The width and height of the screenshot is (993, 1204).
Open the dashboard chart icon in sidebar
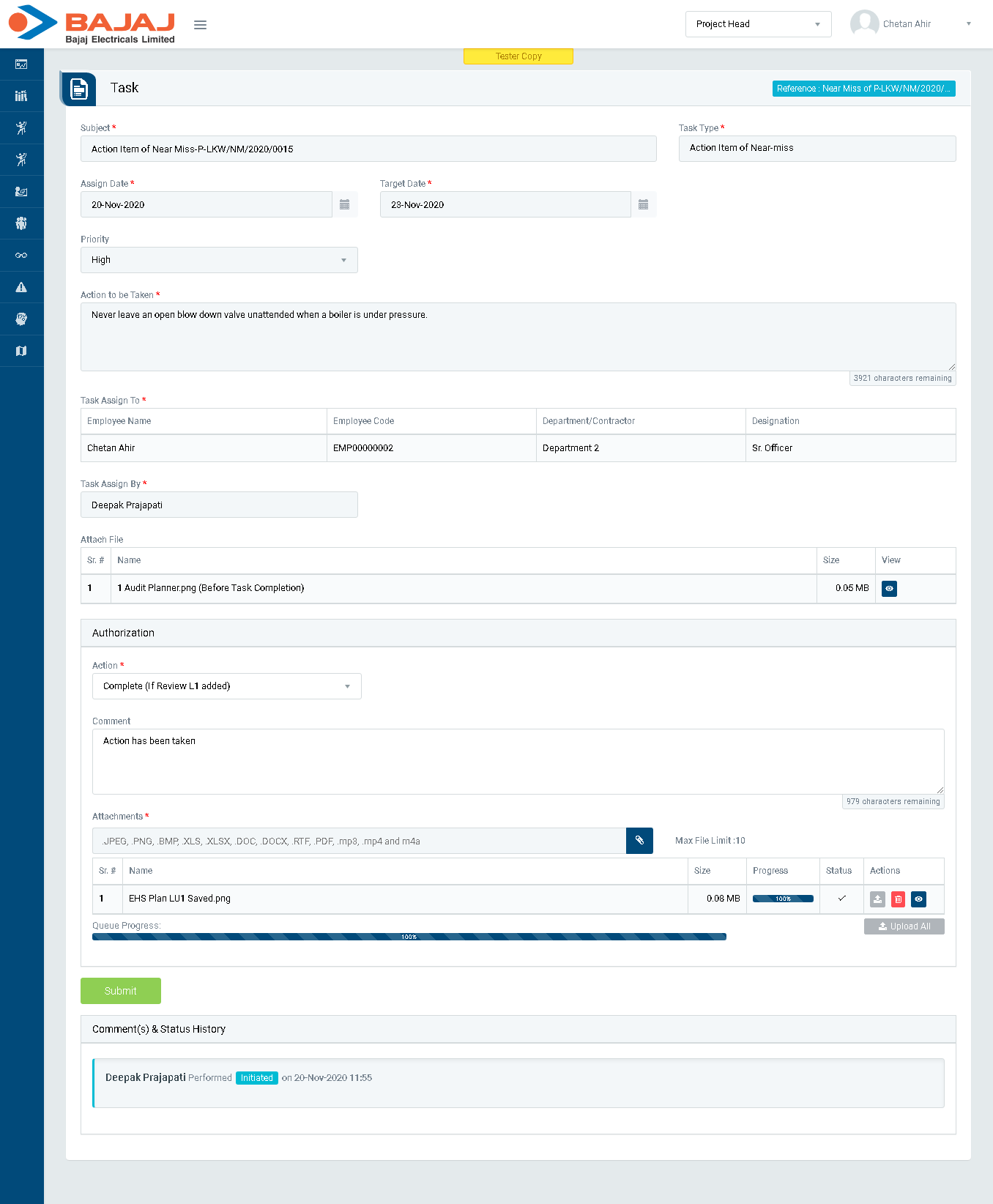tap(21, 64)
